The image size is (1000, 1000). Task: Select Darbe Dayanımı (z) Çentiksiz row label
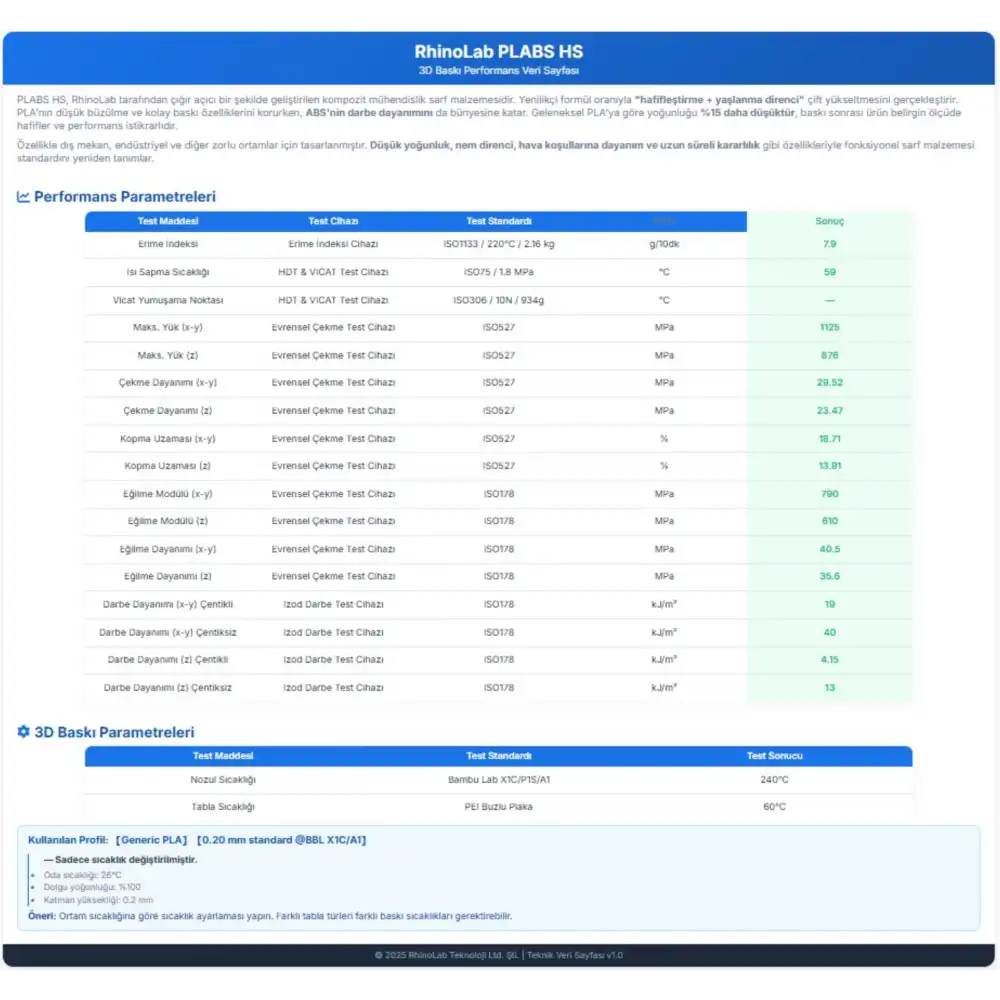click(168, 688)
